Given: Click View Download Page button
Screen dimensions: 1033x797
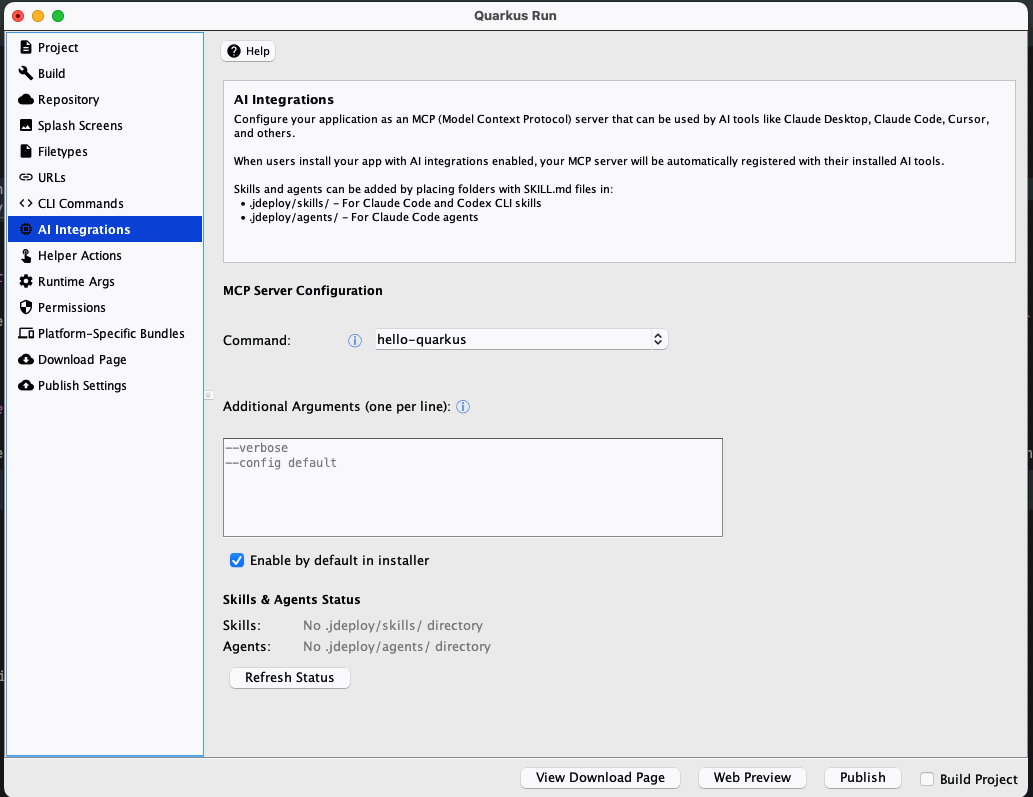Looking at the screenshot, I should click(x=600, y=778).
